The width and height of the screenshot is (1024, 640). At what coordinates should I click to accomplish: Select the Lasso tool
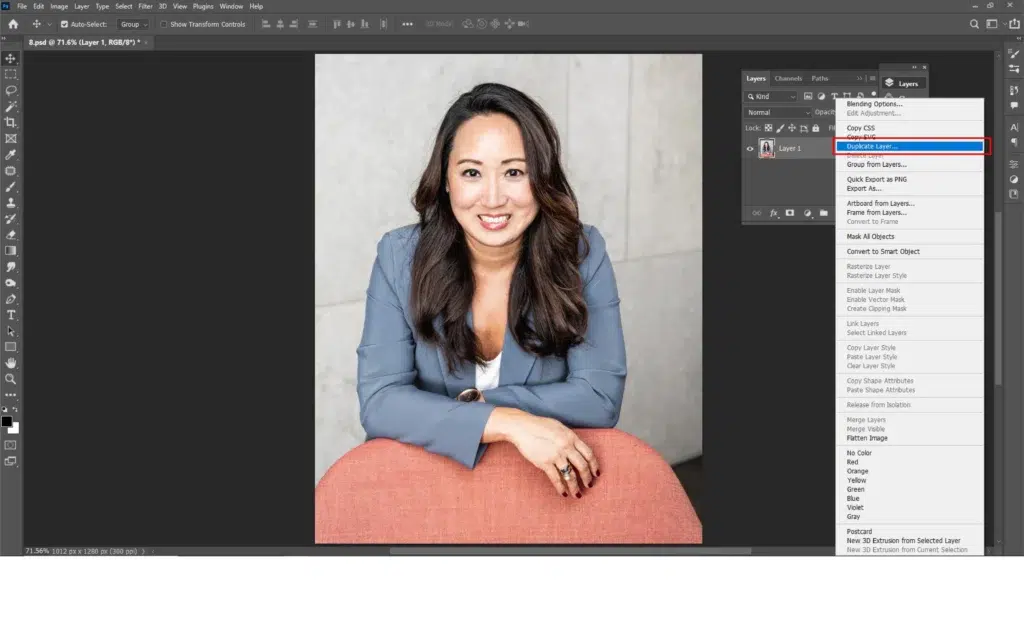(x=11, y=90)
